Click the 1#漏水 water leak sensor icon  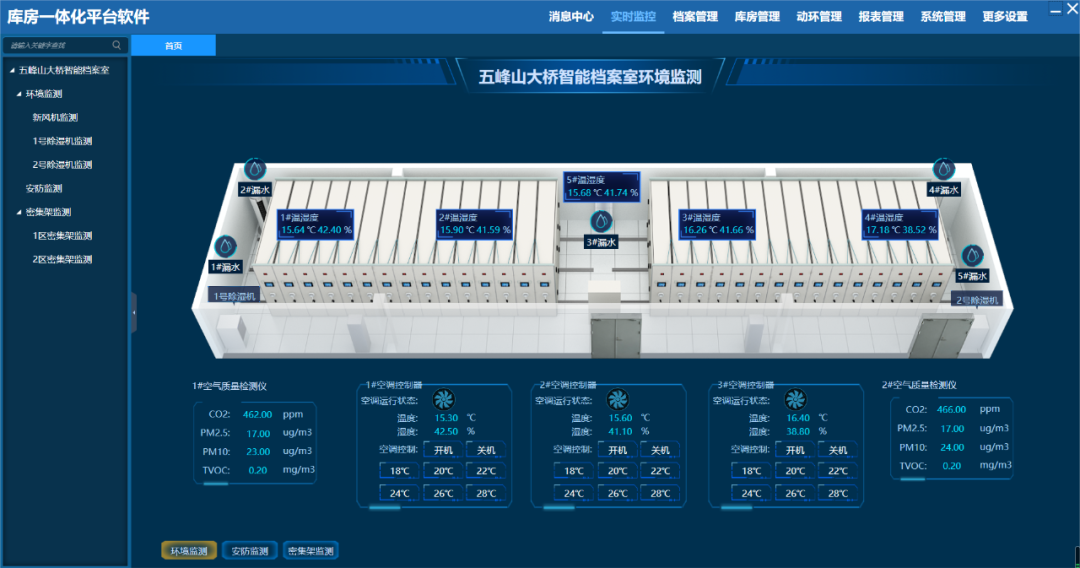pyautogui.click(x=226, y=246)
